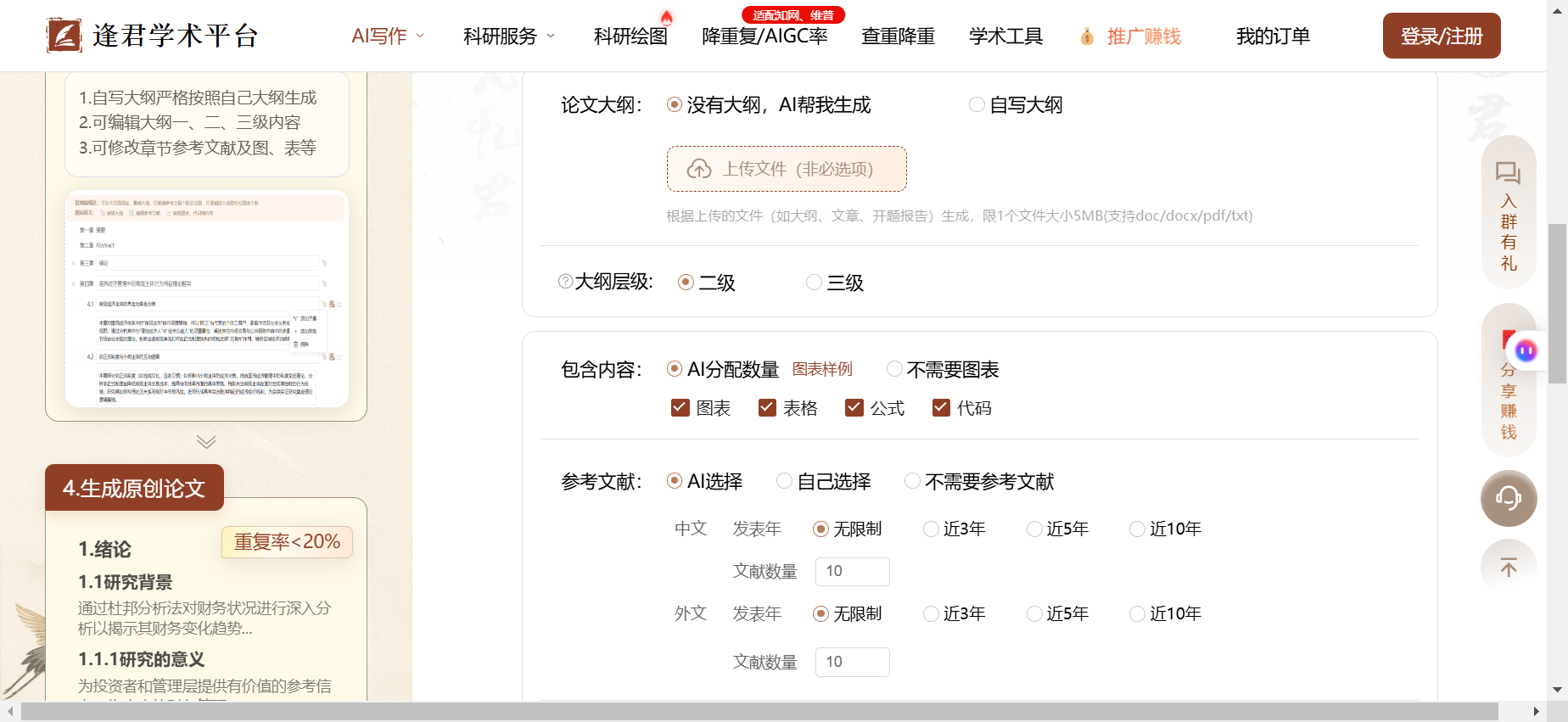Open the 图表样例 link
The width and height of the screenshot is (1568, 722).
822,369
